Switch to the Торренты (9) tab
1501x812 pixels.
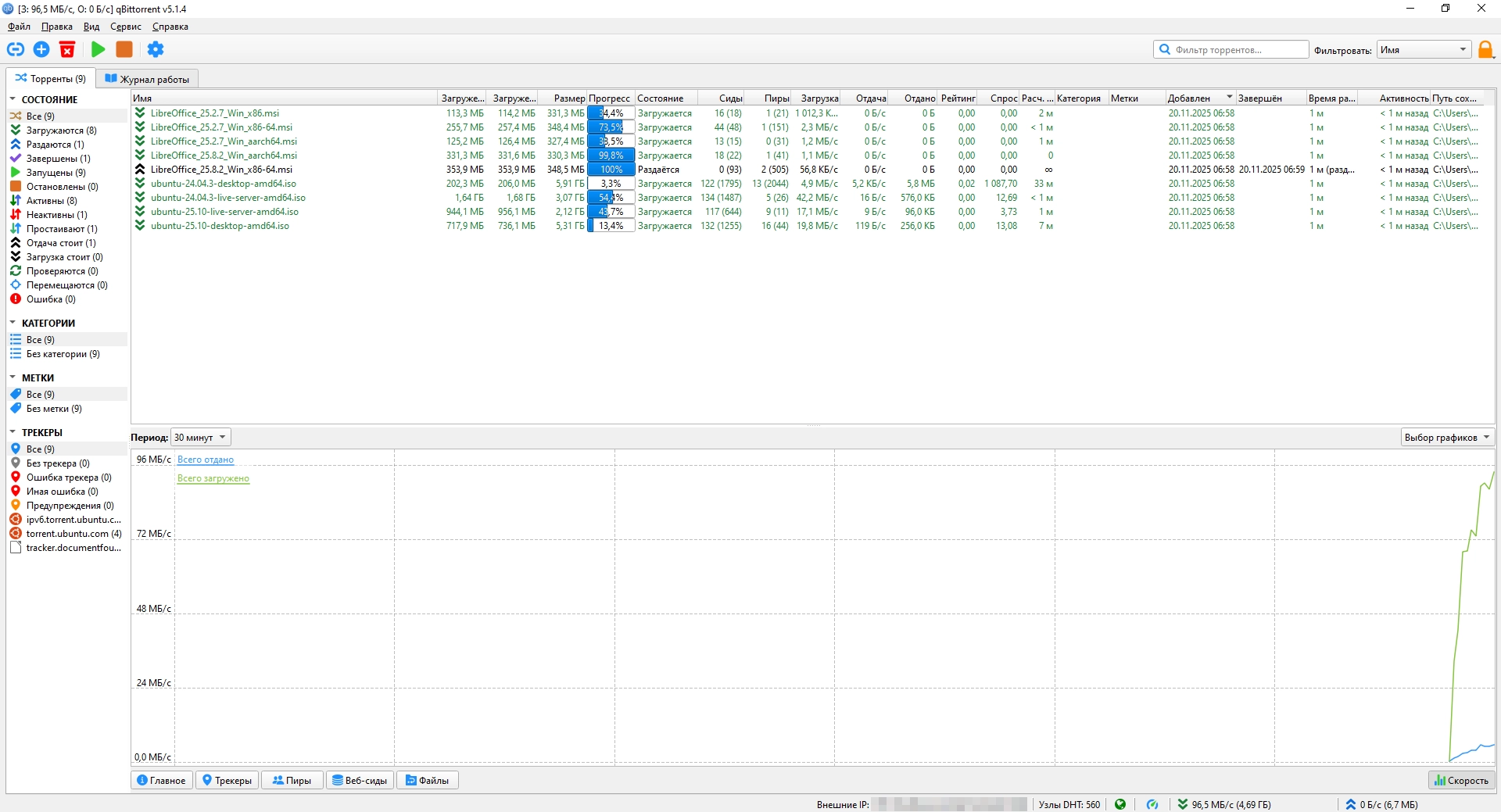point(51,79)
